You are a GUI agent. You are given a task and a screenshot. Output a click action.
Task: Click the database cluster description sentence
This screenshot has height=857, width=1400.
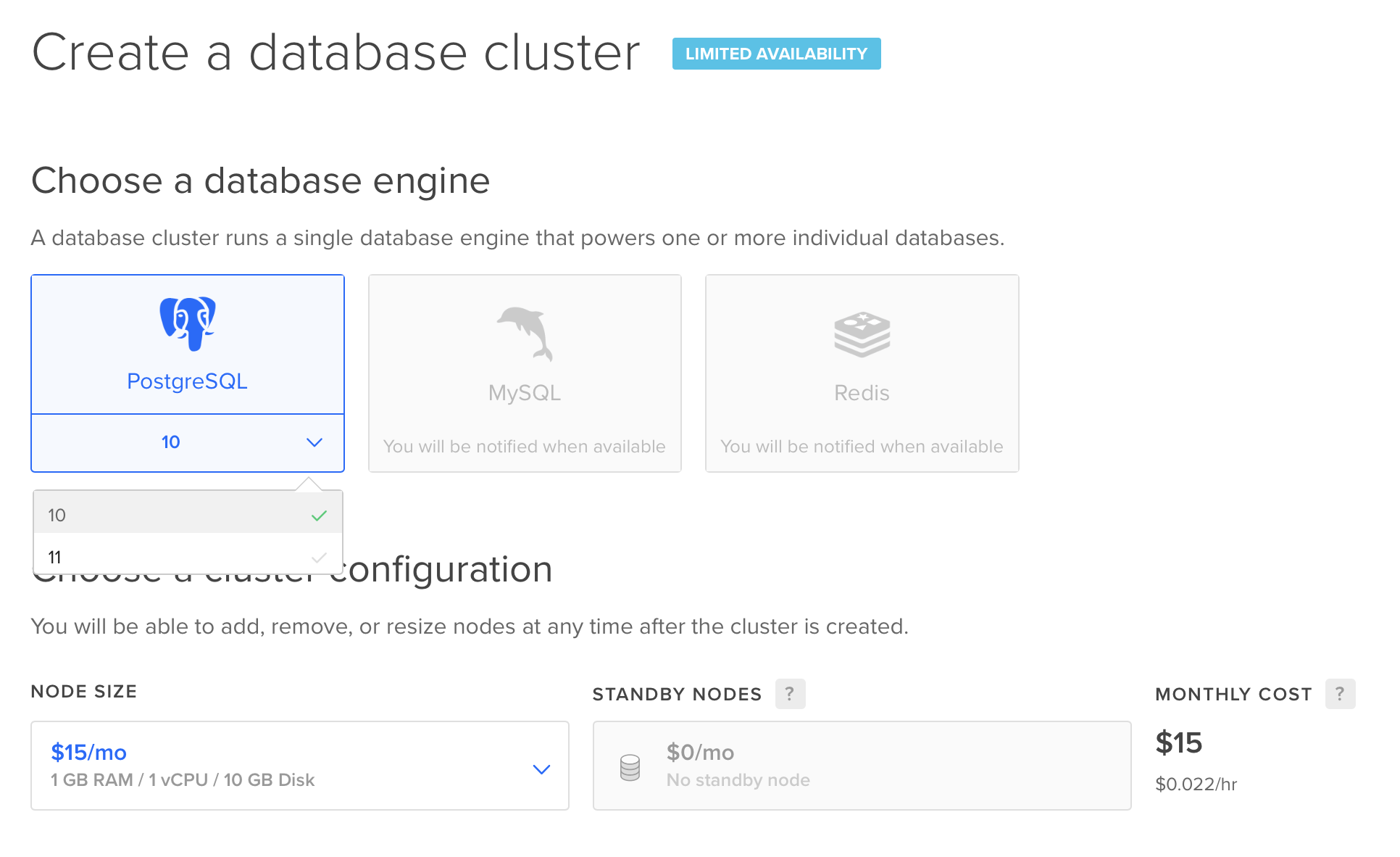pyautogui.click(x=517, y=238)
